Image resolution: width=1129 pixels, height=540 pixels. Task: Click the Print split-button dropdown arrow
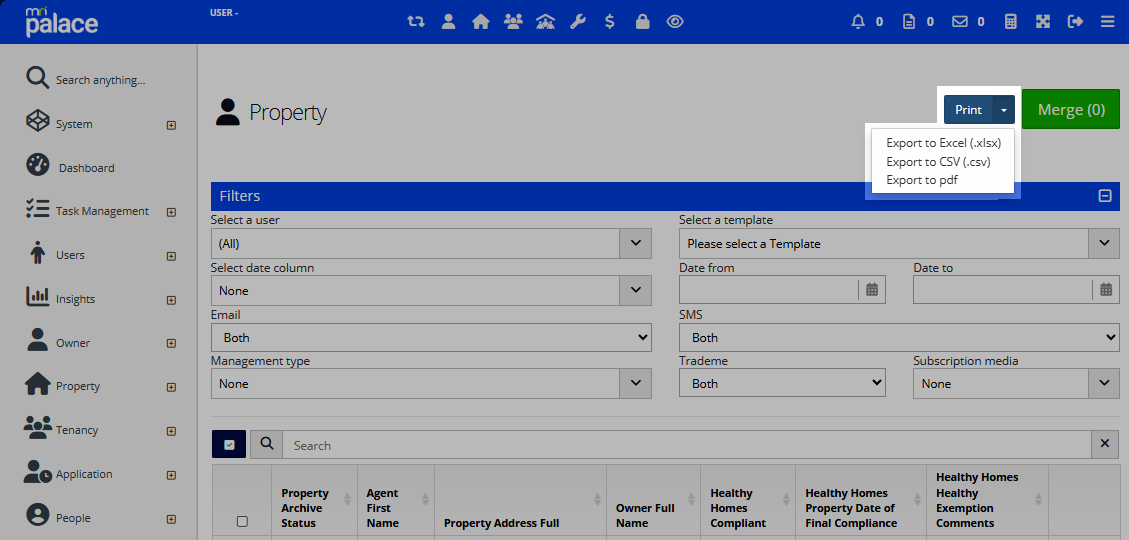coord(1004,109)
